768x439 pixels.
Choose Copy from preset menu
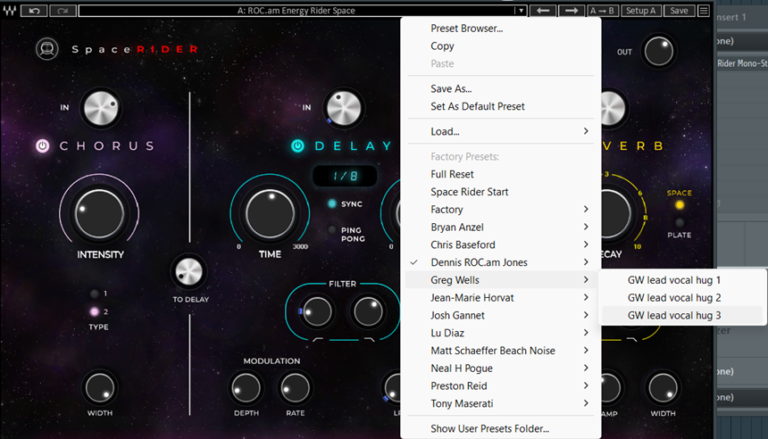tap(501, 46)
